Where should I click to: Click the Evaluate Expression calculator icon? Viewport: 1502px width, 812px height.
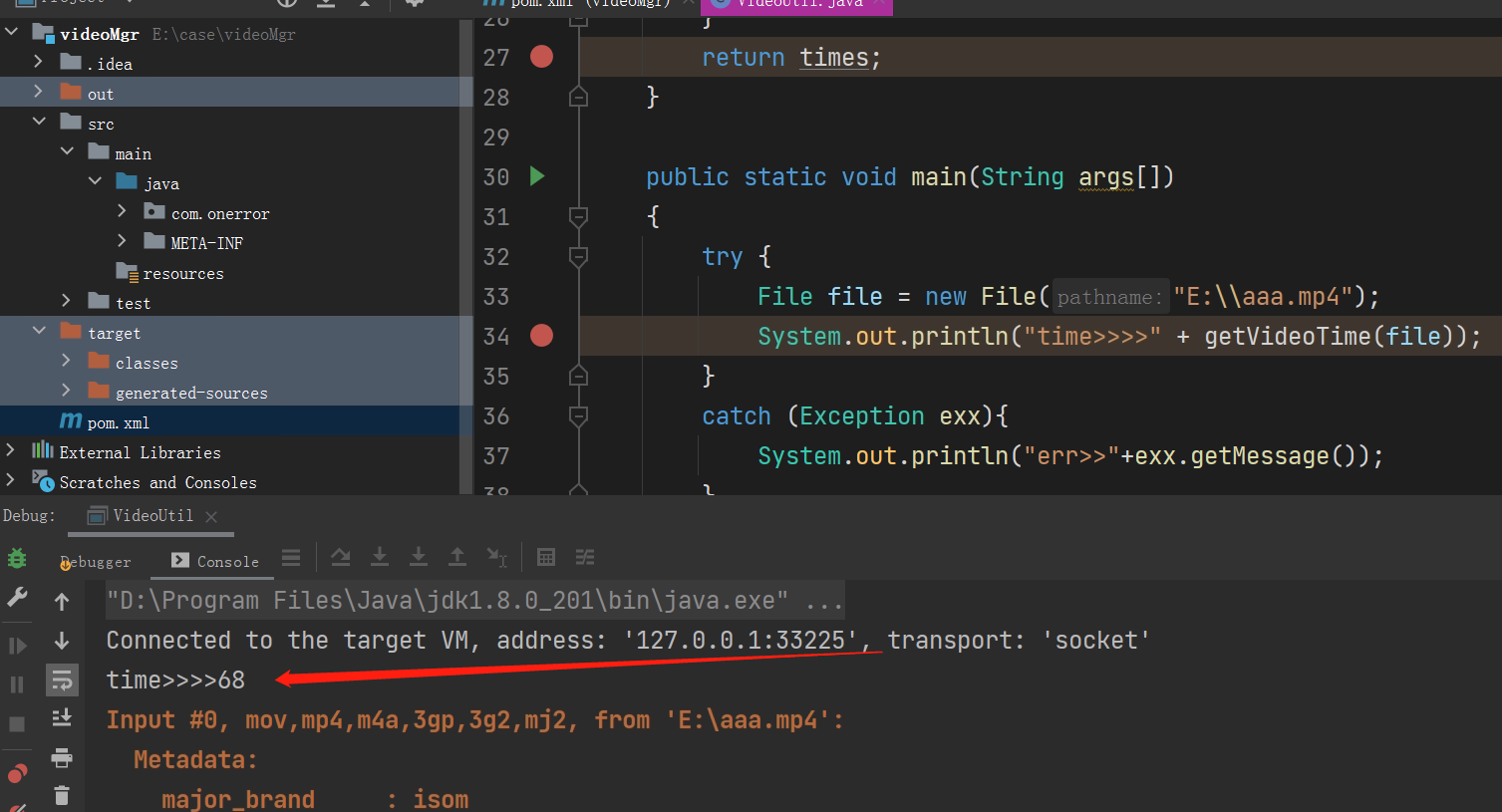546,557
